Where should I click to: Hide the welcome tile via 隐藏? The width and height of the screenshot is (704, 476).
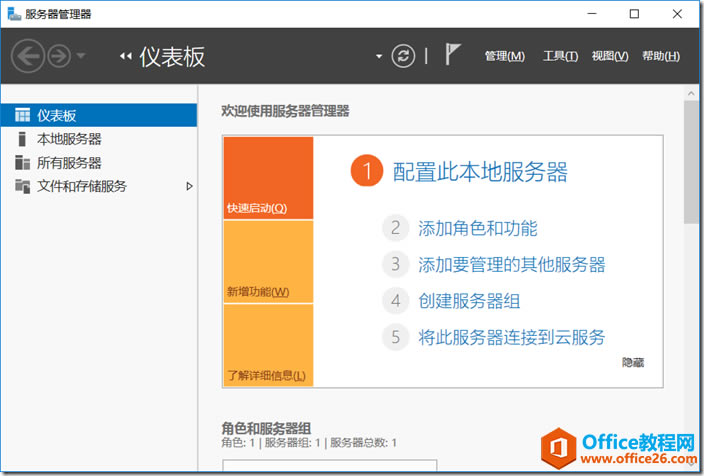point(633,362)
